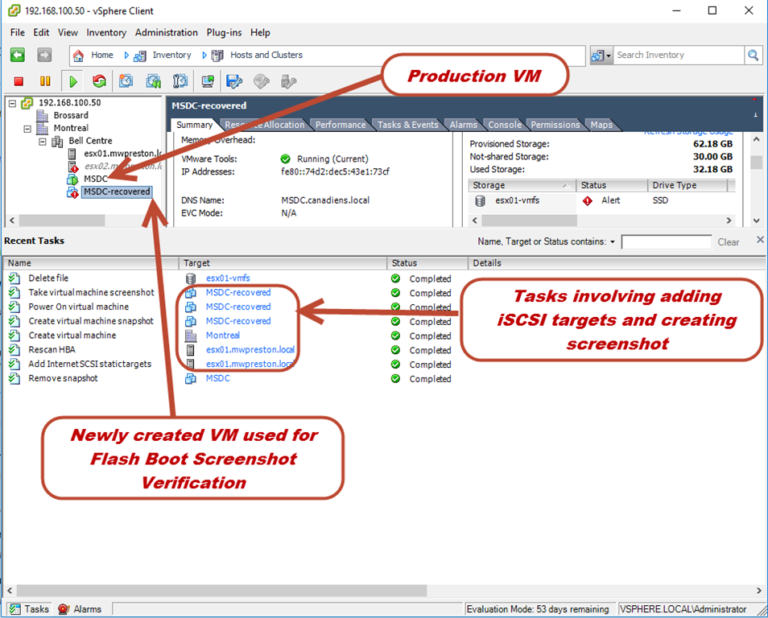
Task: Switch to the Permissions tab
Action: point(555,125)
